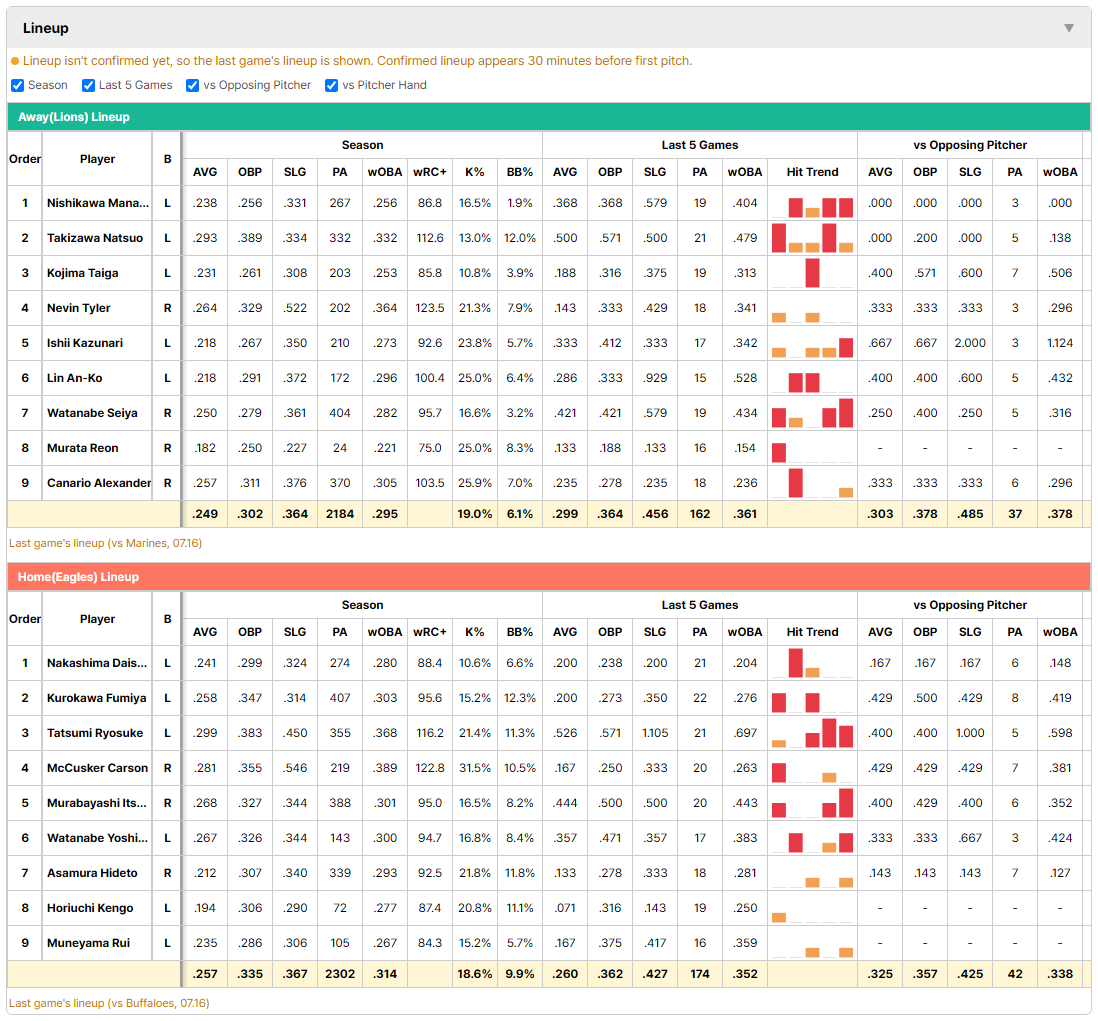Open Takizawa Natsuo player link
The height and width of the screenshot is (1021, 1098).
[x=95, y=238]
